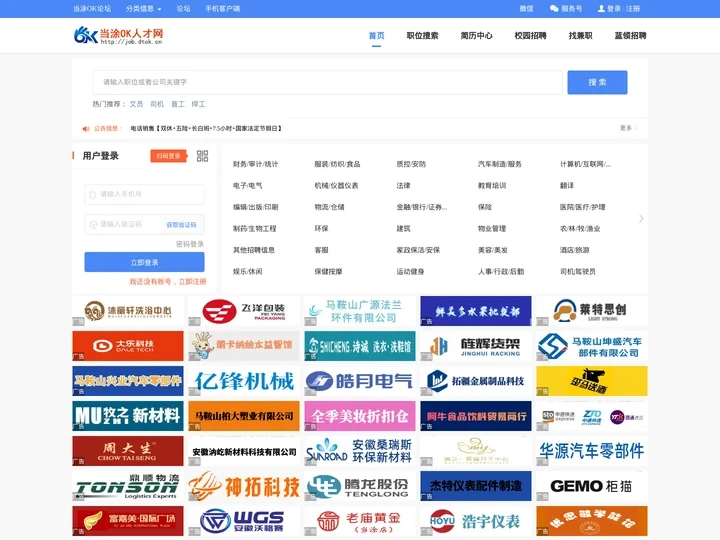Select 教育培训 category
The width and height of the screenshot is (720, 540).
[x=492, y=186]
